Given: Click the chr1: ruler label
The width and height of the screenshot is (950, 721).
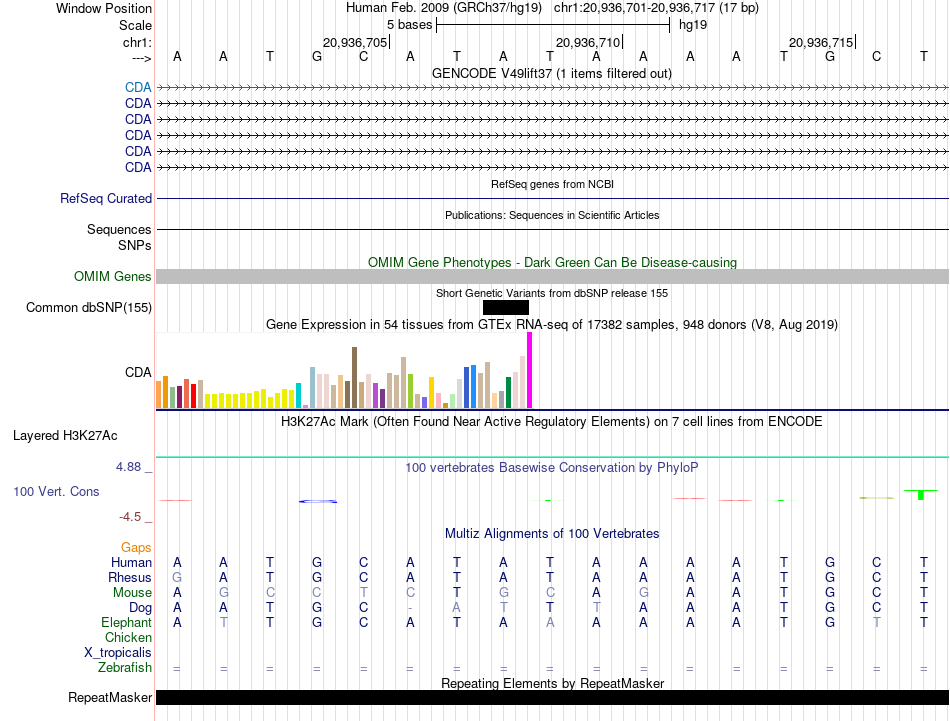Looking at the screenshot, I should 137,42.
